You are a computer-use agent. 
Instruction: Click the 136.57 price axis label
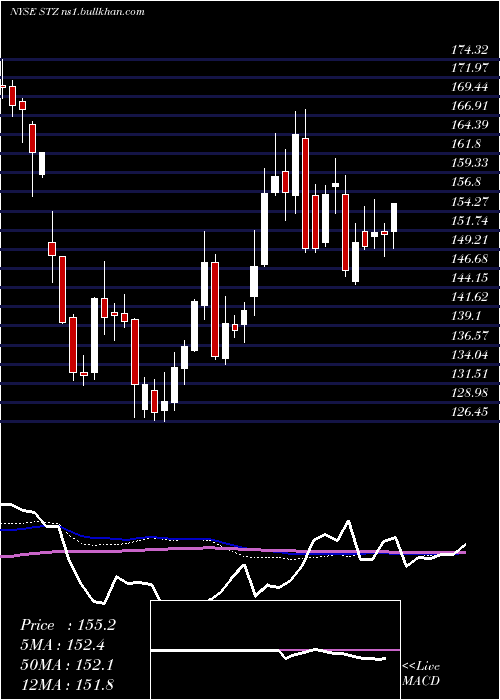click(469, 335)
